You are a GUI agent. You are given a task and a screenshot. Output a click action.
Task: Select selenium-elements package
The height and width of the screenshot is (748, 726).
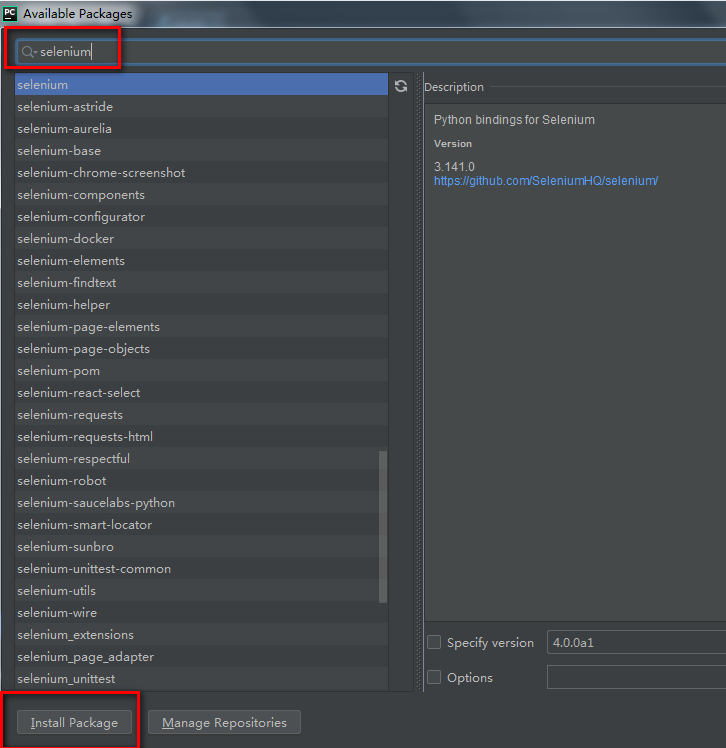pyautogui.click(x=201, y=260)
